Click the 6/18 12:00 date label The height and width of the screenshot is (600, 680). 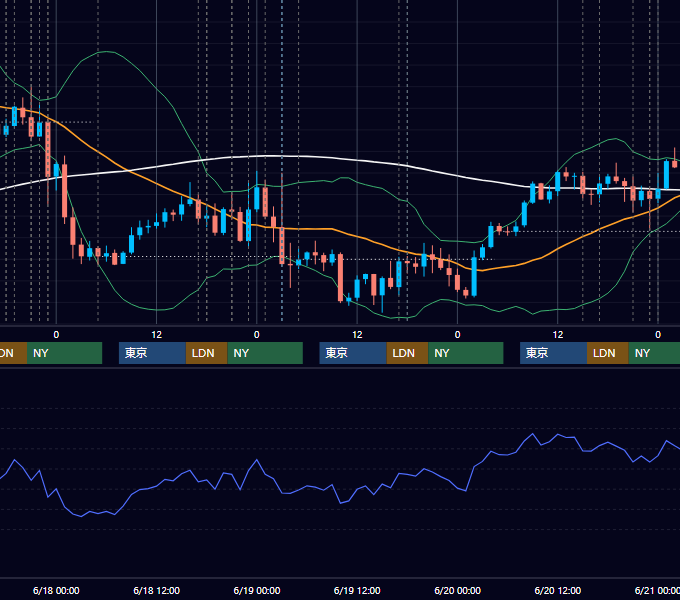[157, 590]
